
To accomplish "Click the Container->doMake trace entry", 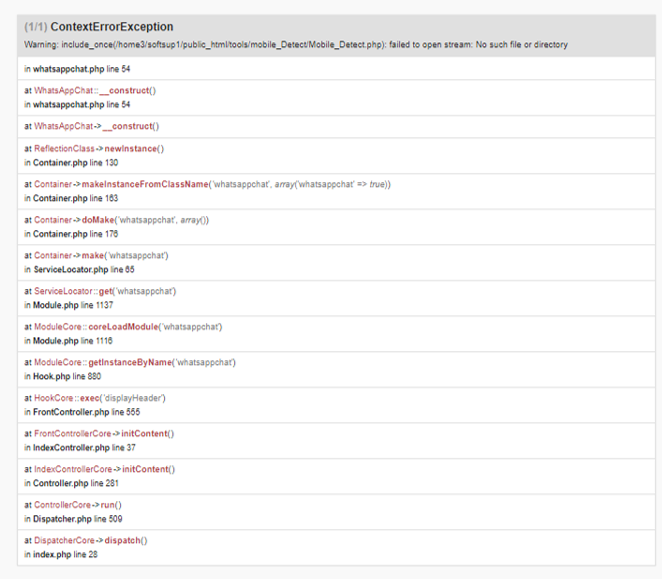I will pyautogui.click(x=336, y=227).
